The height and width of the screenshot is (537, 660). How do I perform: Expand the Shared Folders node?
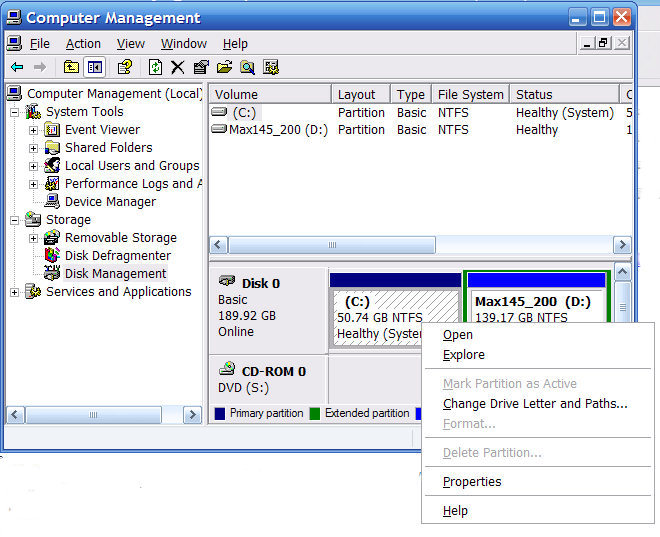34,149
